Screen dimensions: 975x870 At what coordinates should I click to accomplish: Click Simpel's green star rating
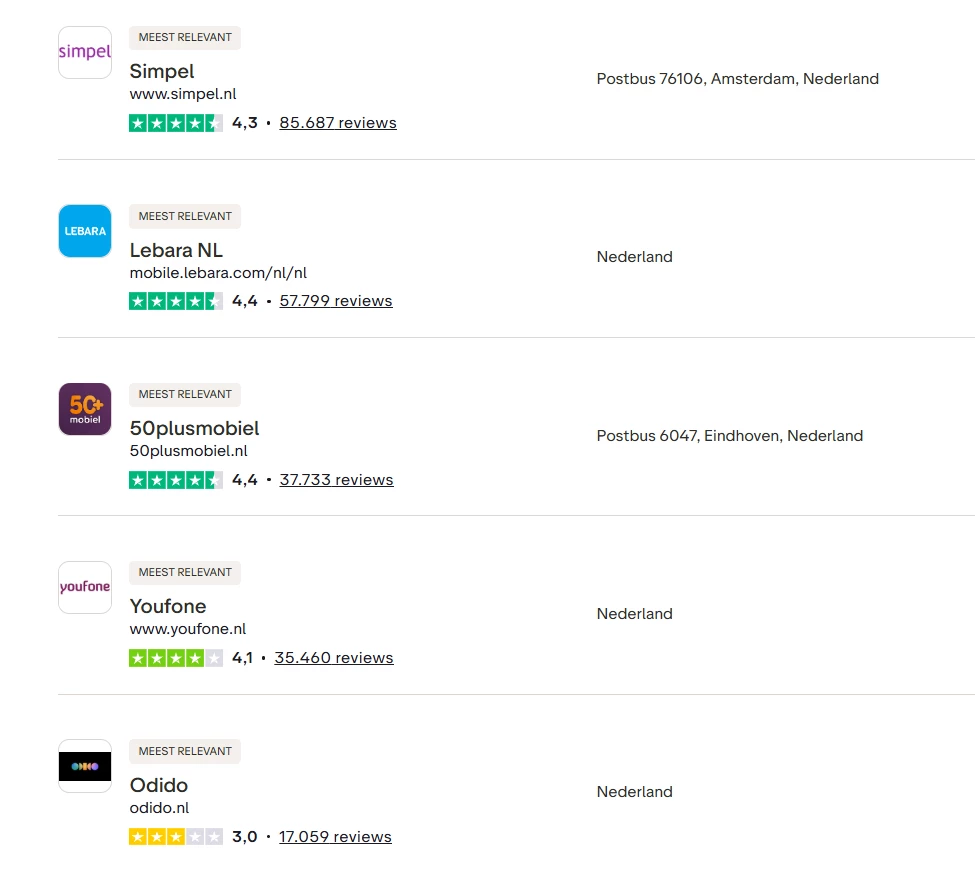(x=176, y=123)
